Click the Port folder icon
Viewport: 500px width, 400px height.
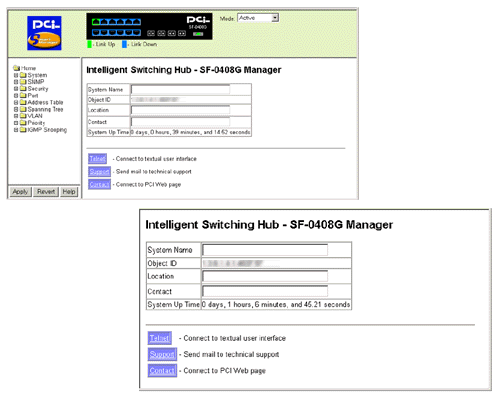point(23,95)
